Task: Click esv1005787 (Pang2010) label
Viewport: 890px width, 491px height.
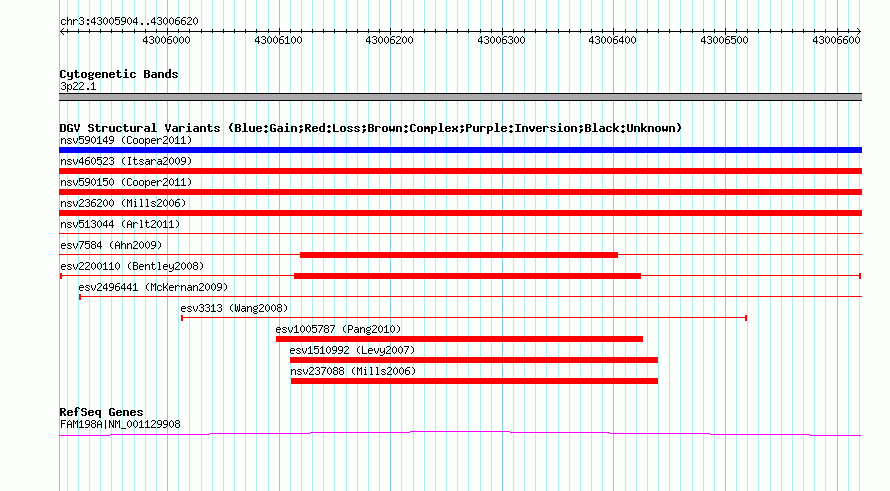Action: pyautogui.click(x=338, y=329)
